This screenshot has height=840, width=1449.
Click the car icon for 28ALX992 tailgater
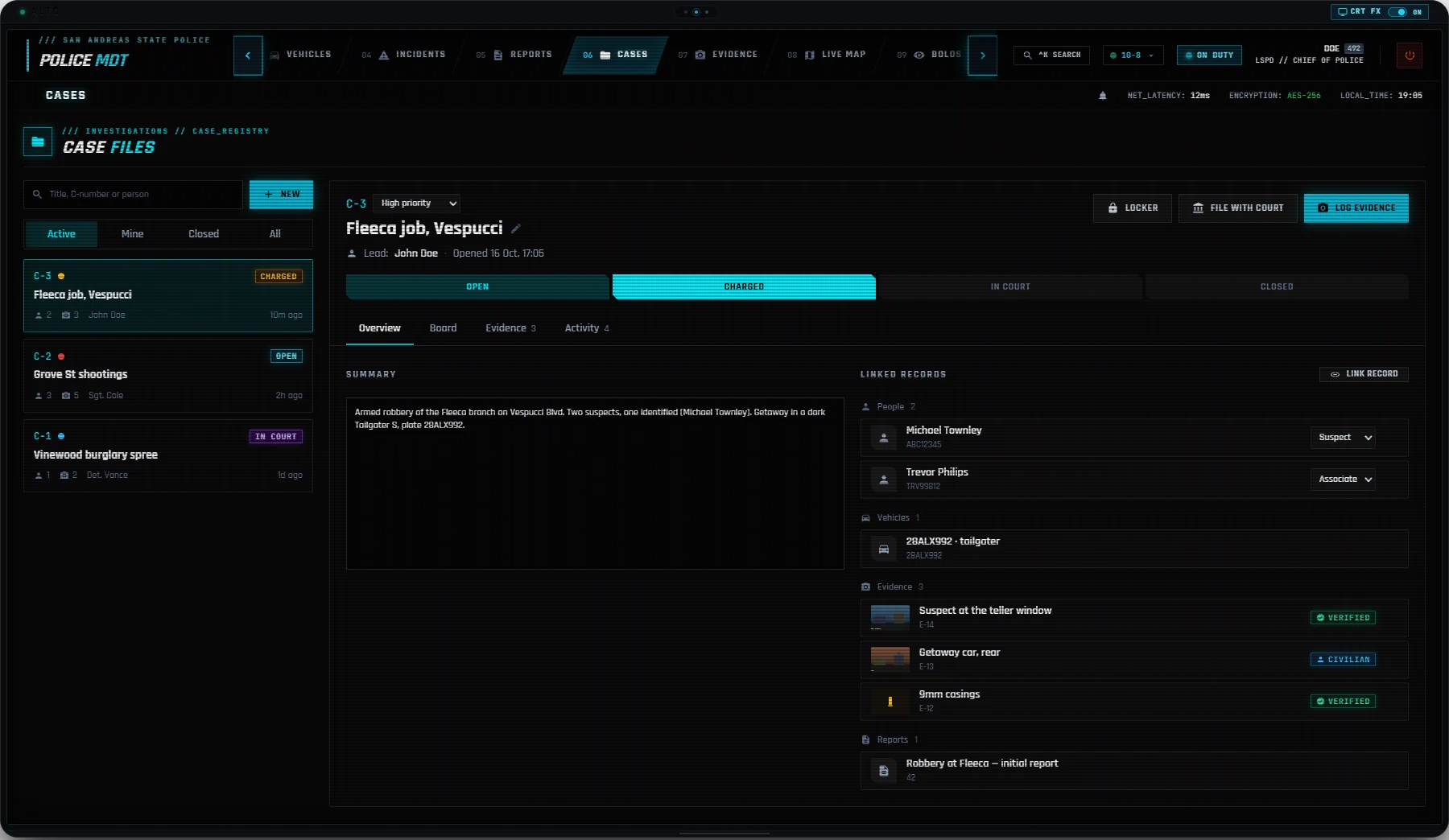884,549
